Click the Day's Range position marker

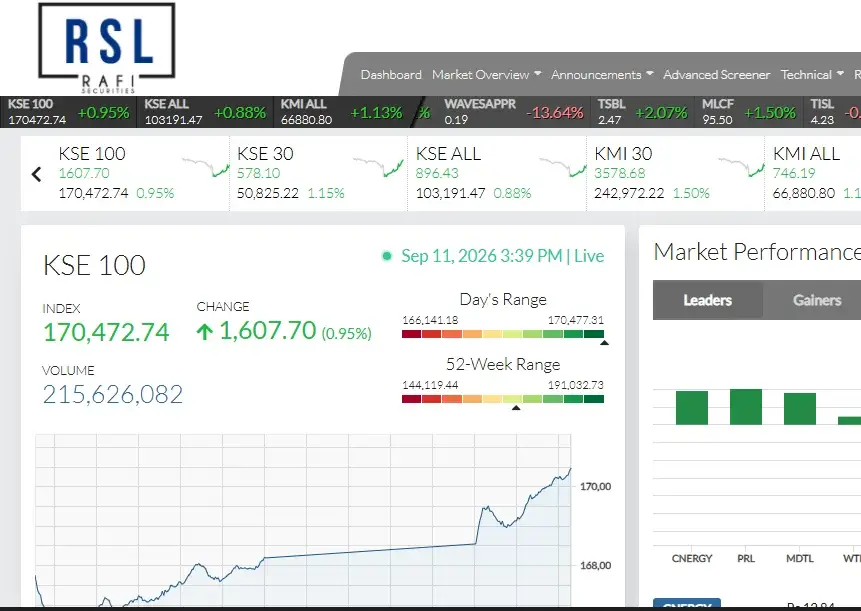[x=604, y=343]
